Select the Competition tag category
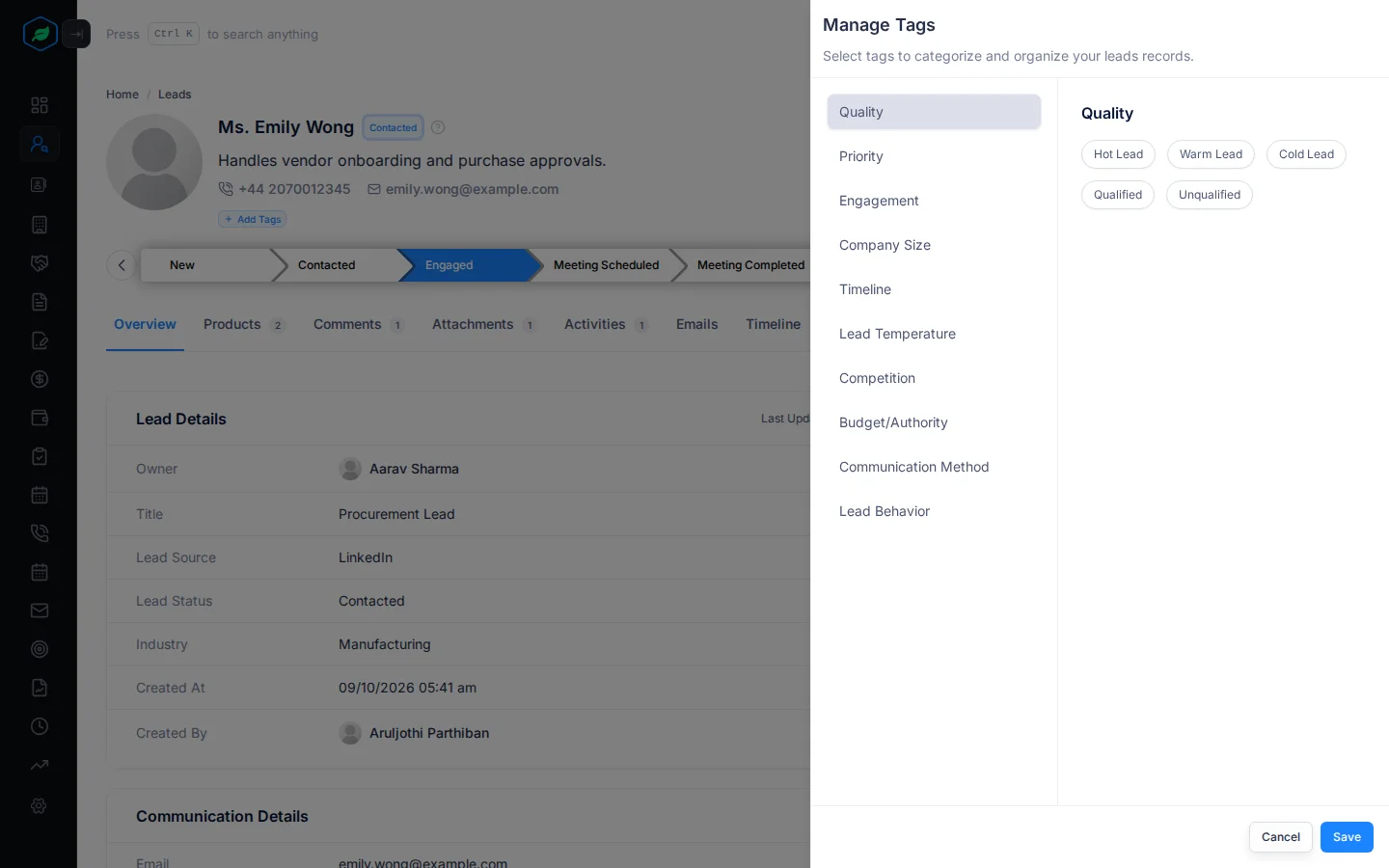 pos(934,378)
